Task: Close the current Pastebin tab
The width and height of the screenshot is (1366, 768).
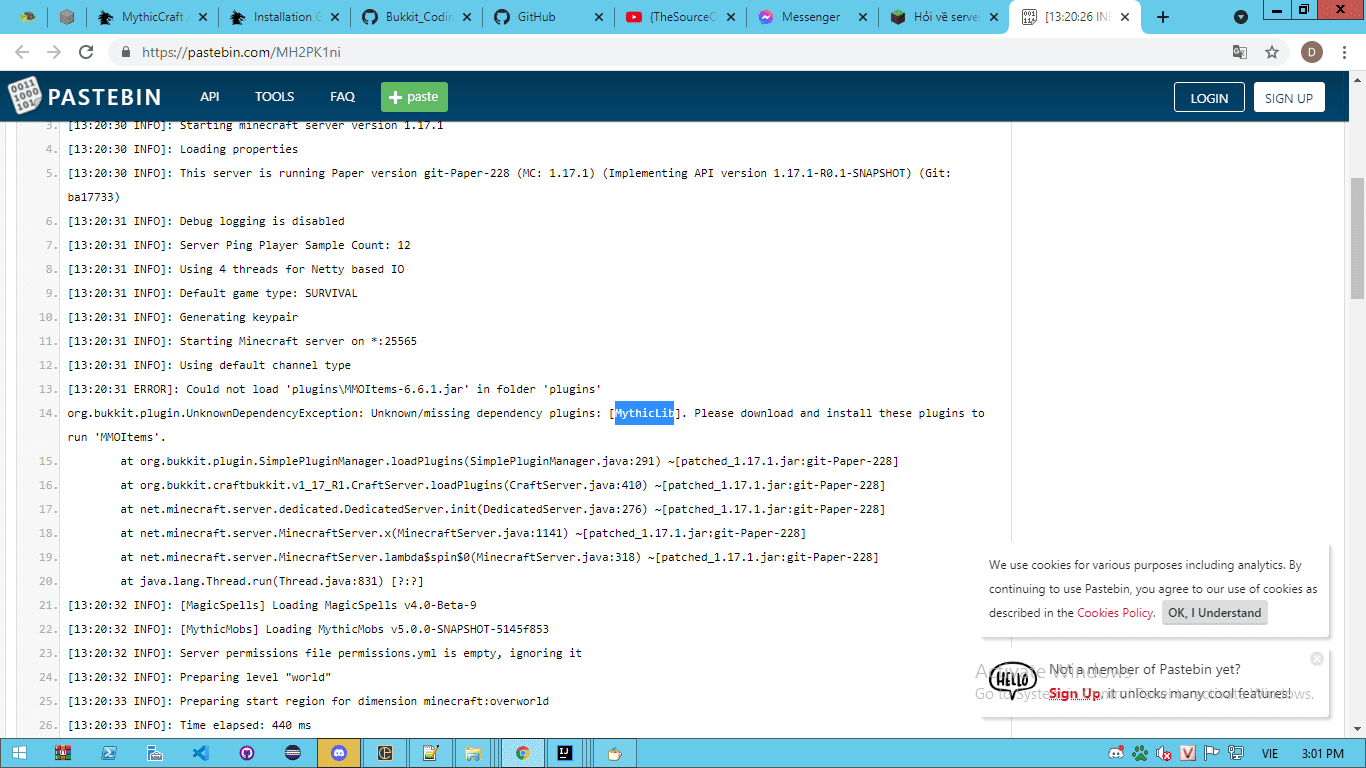Action: [1124, 17]
